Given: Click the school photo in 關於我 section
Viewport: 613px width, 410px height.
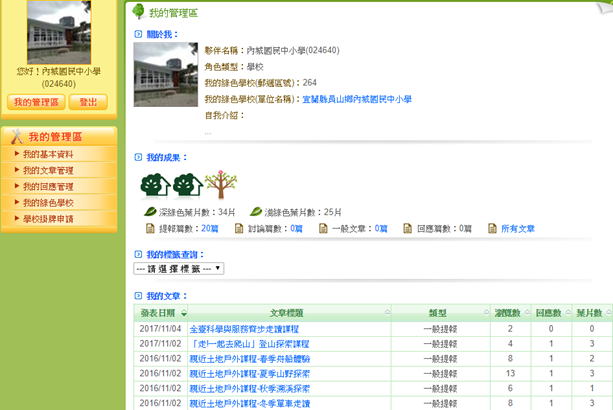Looking at the screenshot, I should tap(165, 74).
